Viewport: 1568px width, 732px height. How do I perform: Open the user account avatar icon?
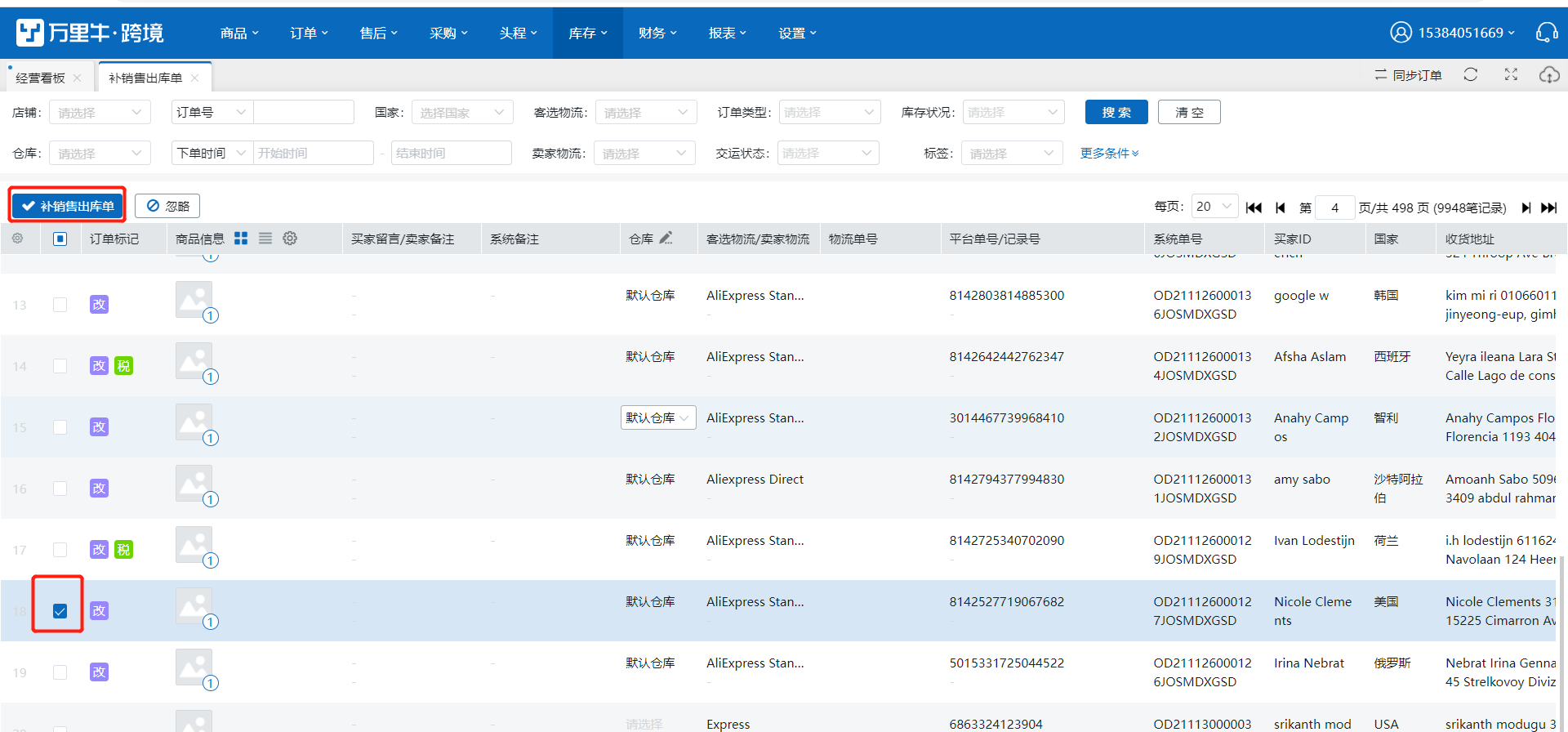[1401, 33]
